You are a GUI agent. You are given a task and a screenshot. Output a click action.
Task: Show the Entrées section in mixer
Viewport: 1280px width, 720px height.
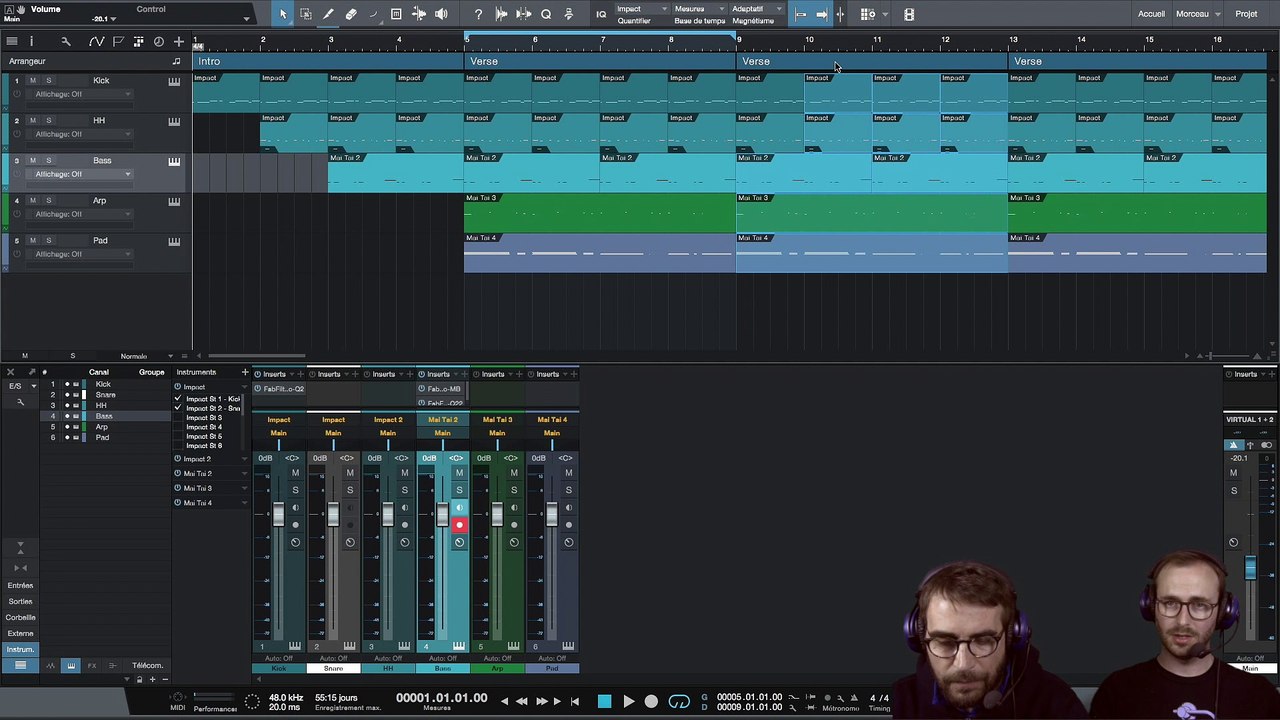[x=20, y=585]
